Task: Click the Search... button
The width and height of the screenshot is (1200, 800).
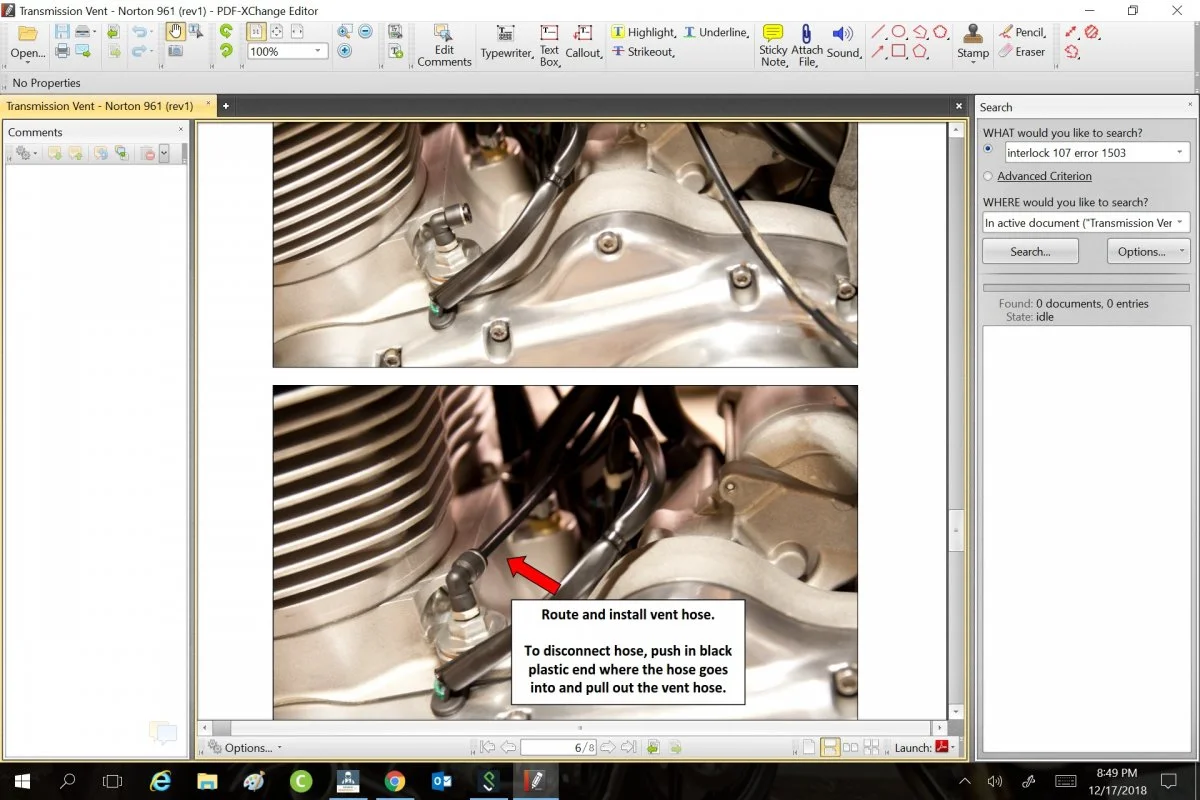Action: click(x=1030, y=251)
